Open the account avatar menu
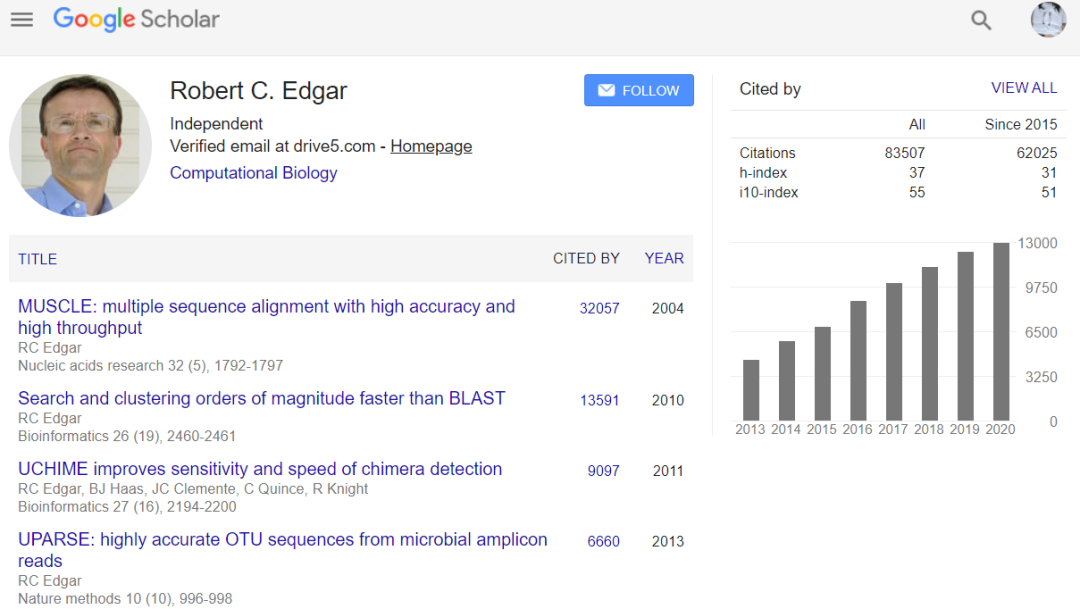This screenshot has height=609, width=1080. pos(1048,20)
